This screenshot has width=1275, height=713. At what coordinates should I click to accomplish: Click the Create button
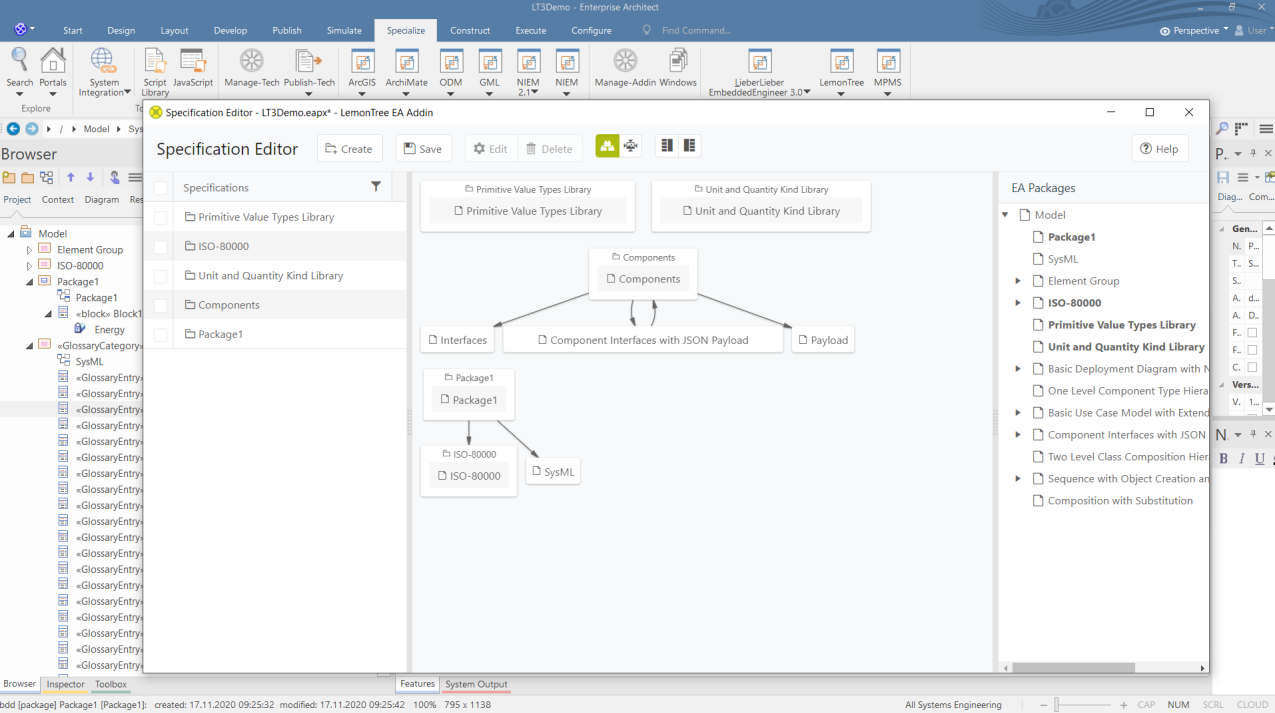coord(348,149)
